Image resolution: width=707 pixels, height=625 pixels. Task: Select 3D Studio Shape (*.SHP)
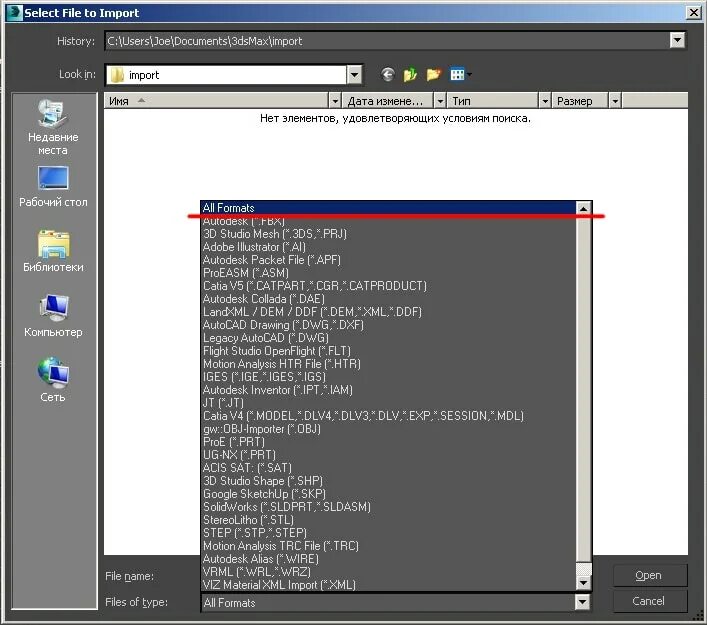pyautogui.click(x=388, y=481)
